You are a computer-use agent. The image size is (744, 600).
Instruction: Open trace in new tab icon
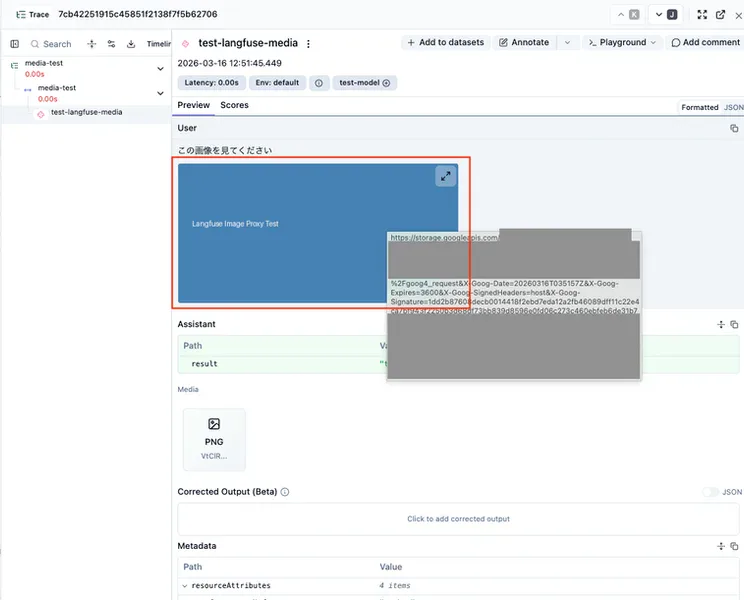click(x=720, y=15)
